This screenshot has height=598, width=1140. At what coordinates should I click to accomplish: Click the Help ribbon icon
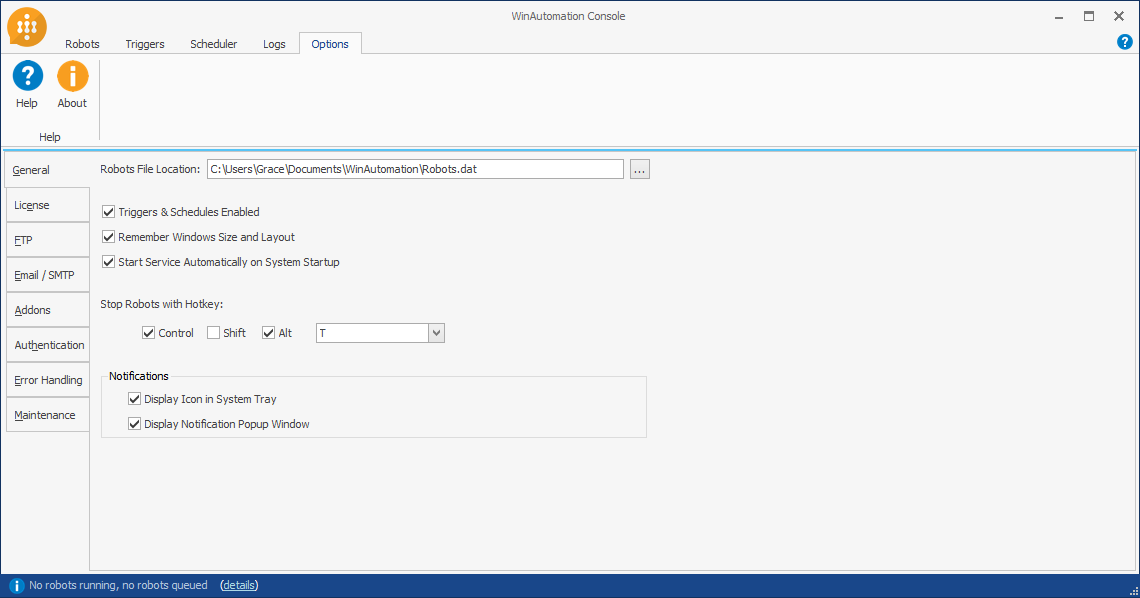click(x=28, y=76)
